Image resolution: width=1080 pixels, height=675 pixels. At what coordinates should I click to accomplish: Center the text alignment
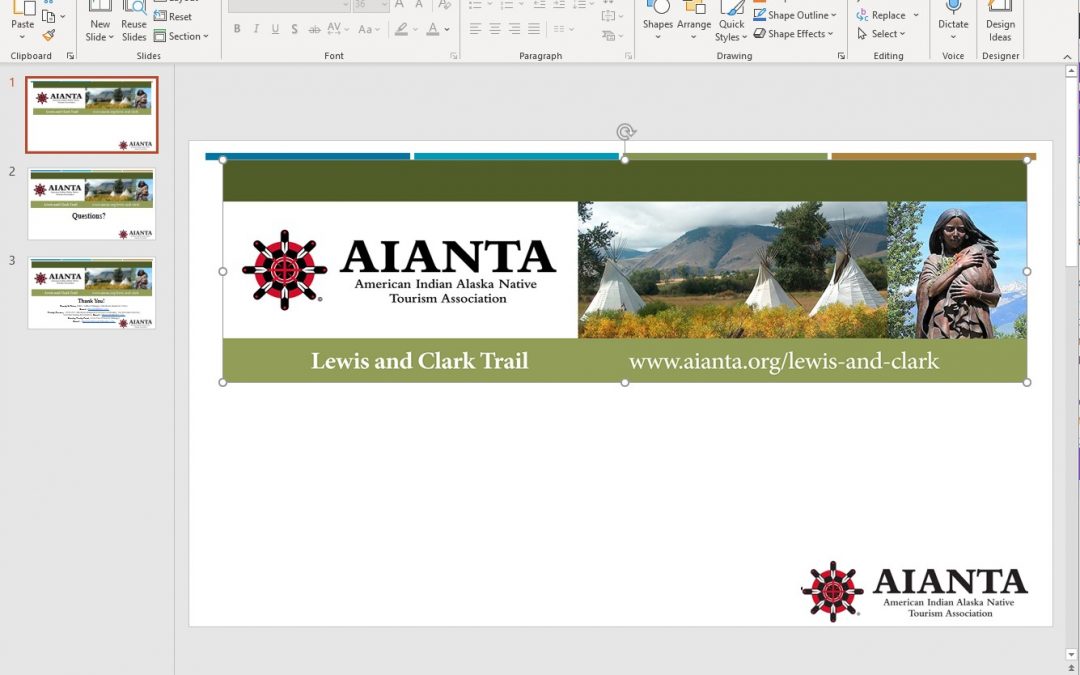[495, 29]
